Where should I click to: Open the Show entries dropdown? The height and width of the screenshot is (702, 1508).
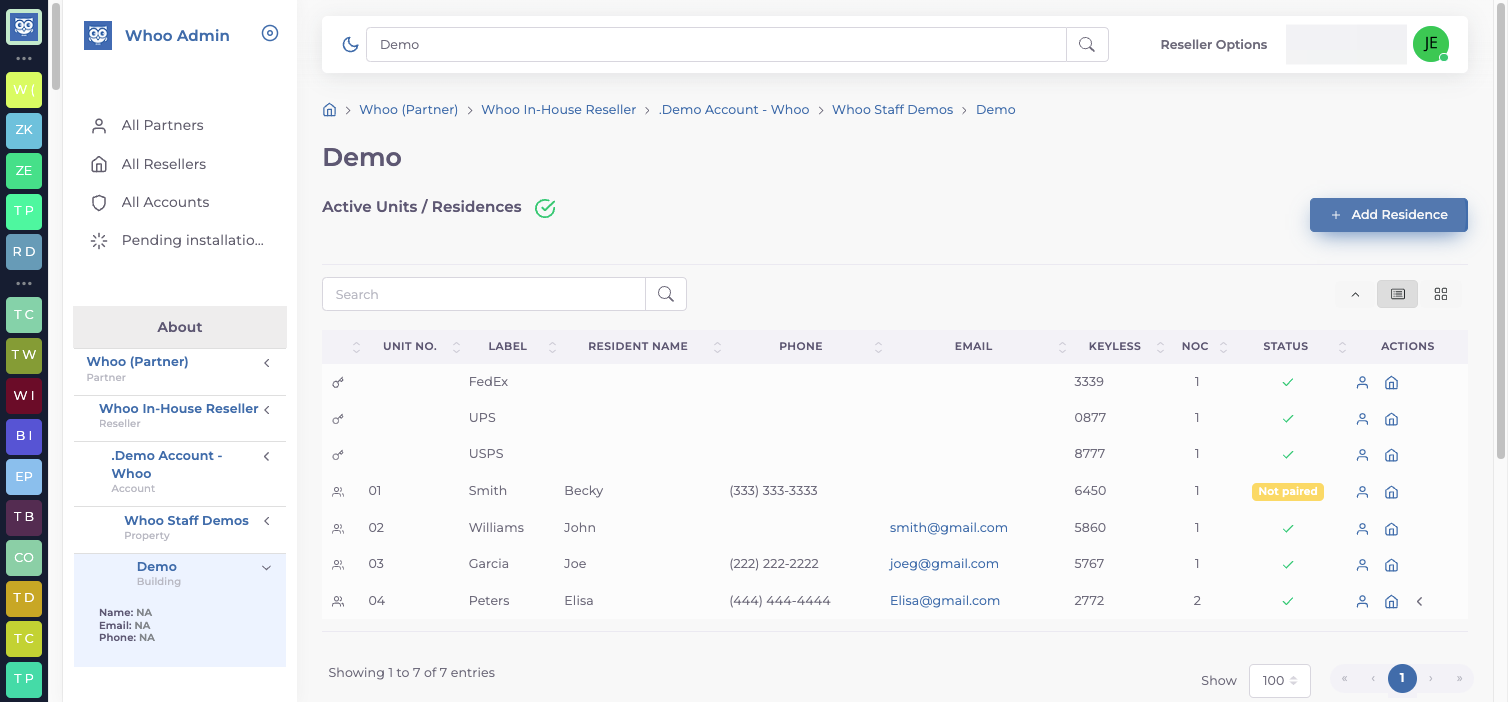1279,680
